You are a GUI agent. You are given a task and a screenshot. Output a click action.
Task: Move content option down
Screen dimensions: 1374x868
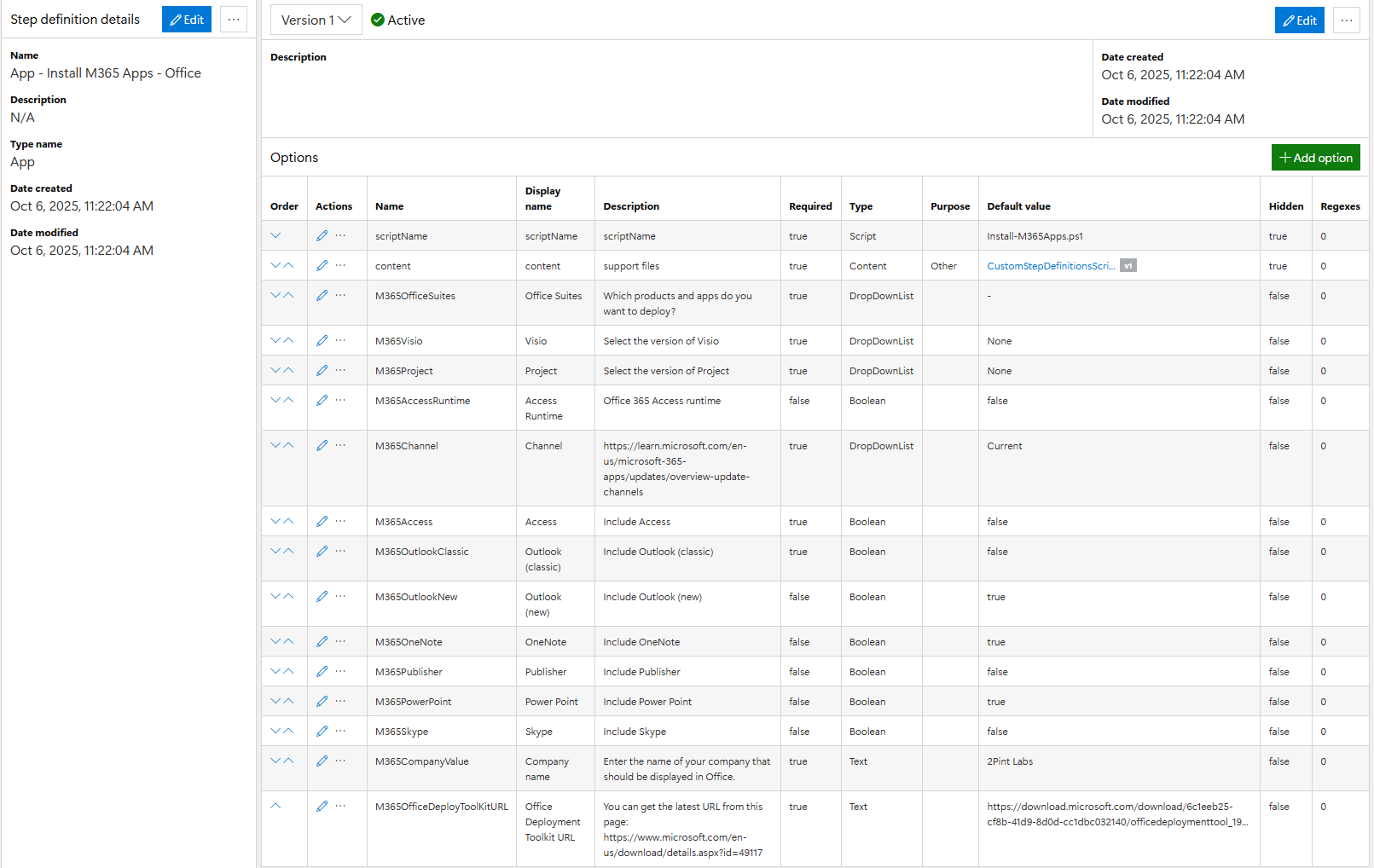[275, 265]
